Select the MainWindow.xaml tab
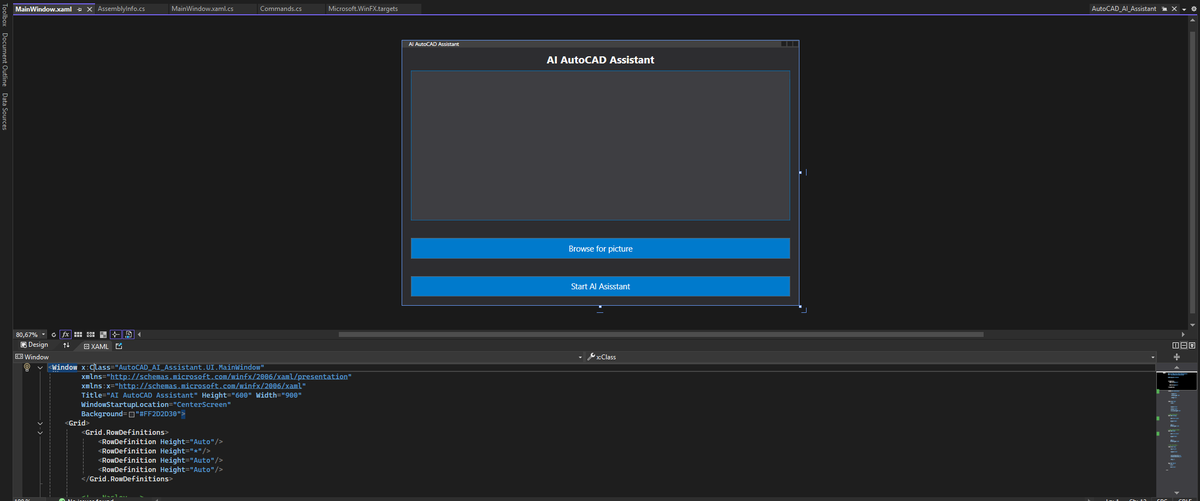 (43, 8)
